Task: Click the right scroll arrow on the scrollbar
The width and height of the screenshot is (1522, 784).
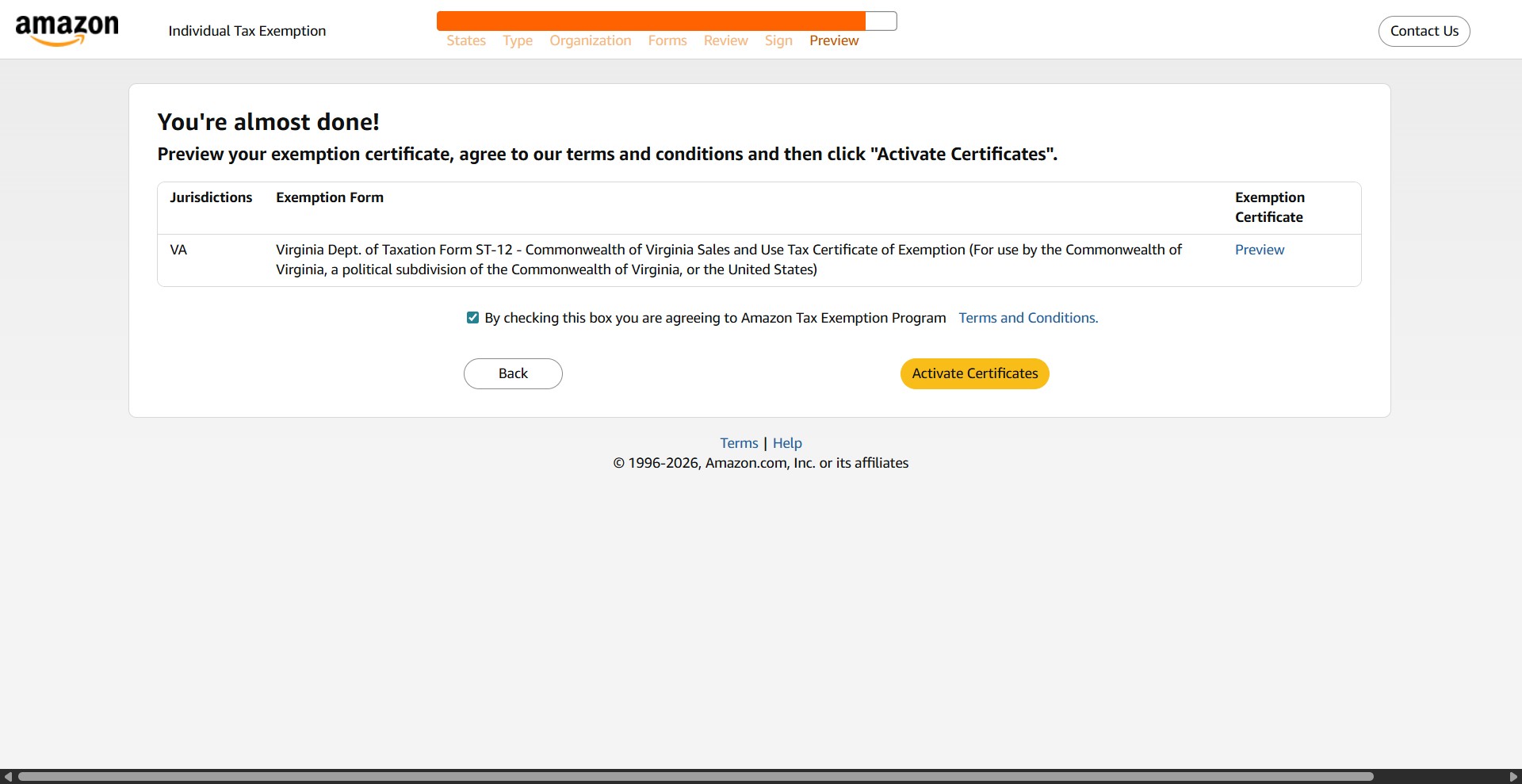Action: [1514, 776]
